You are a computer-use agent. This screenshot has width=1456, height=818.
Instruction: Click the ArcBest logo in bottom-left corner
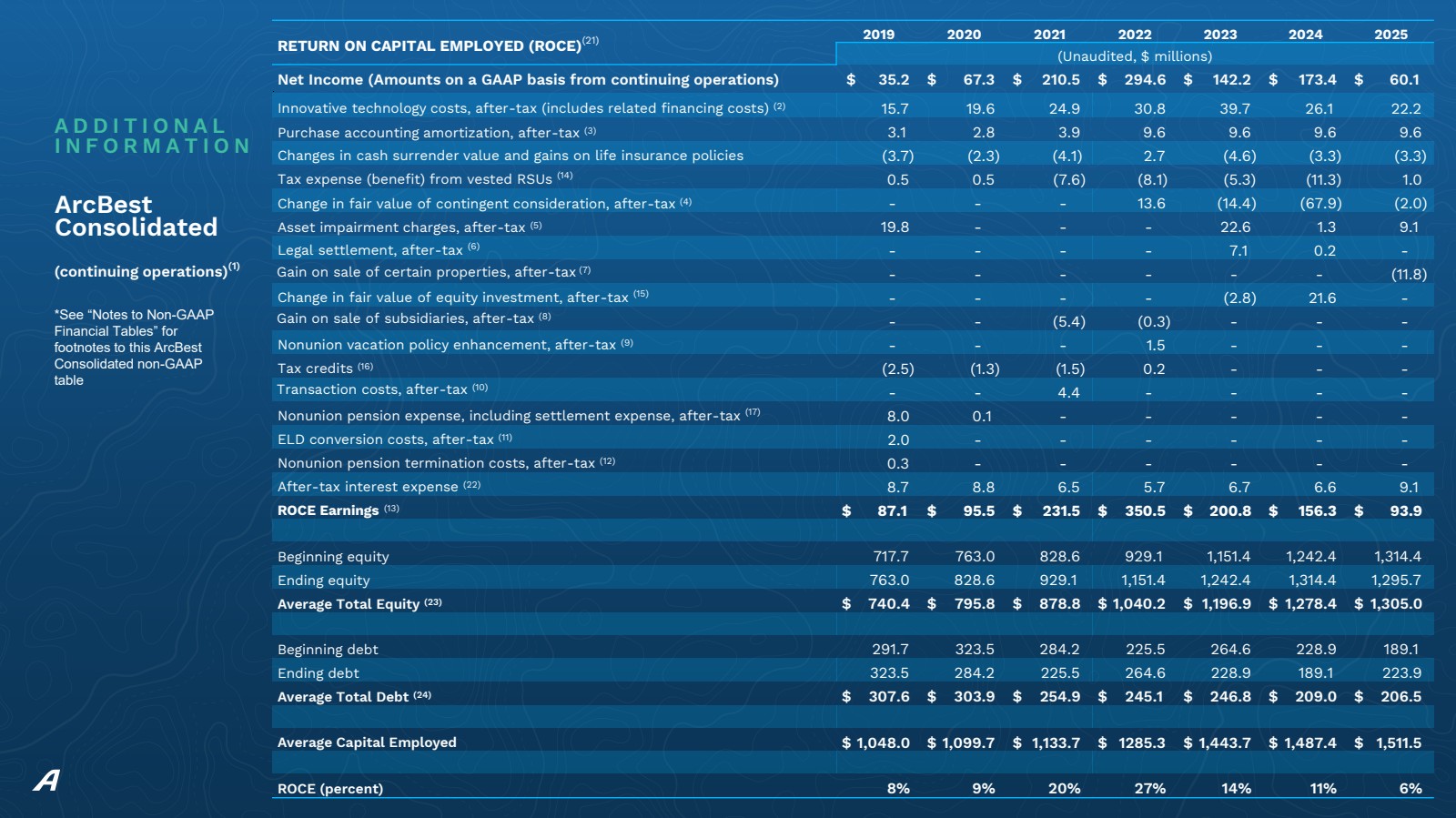46,780
